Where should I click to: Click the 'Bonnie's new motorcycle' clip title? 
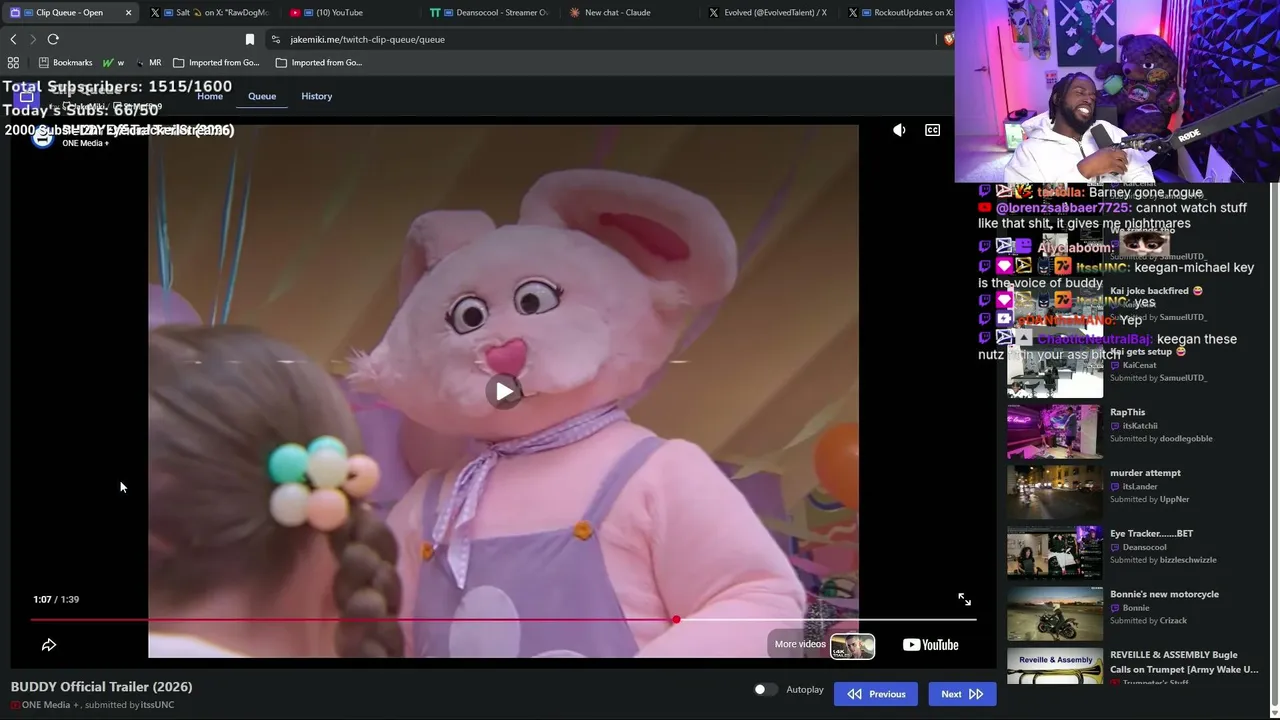tap(1164, 594)
